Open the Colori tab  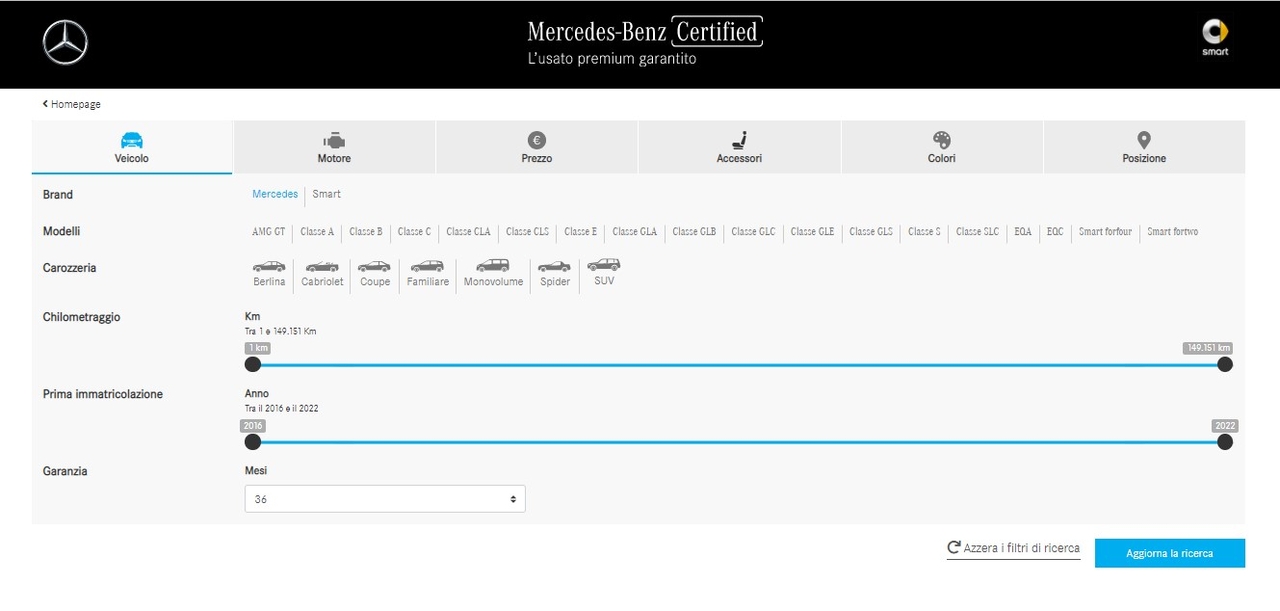click(x=942, y=147)
